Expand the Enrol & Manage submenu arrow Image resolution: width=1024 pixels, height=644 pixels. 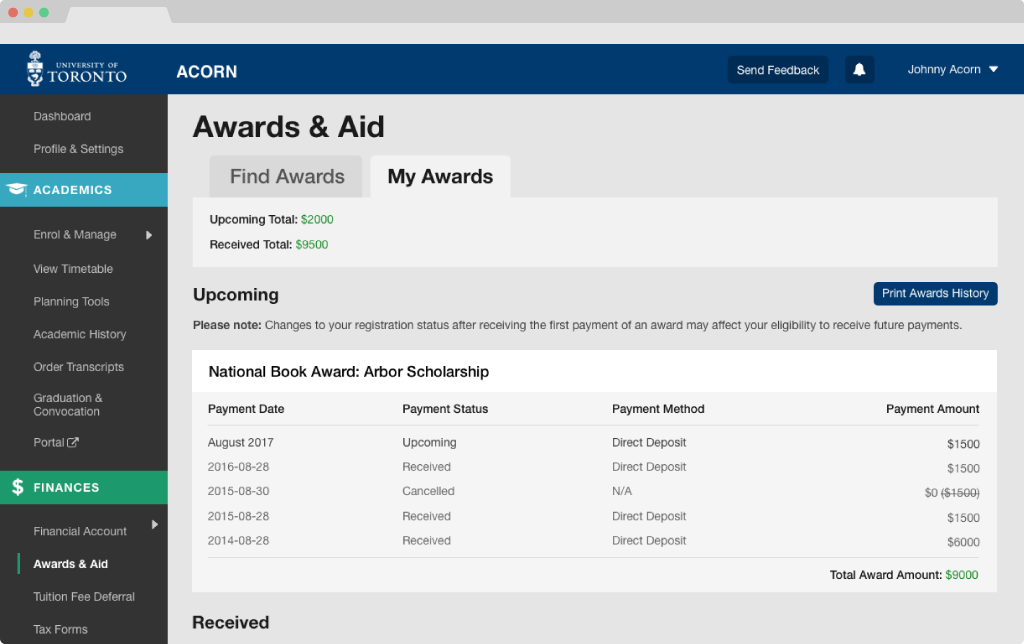coord(149,235)
